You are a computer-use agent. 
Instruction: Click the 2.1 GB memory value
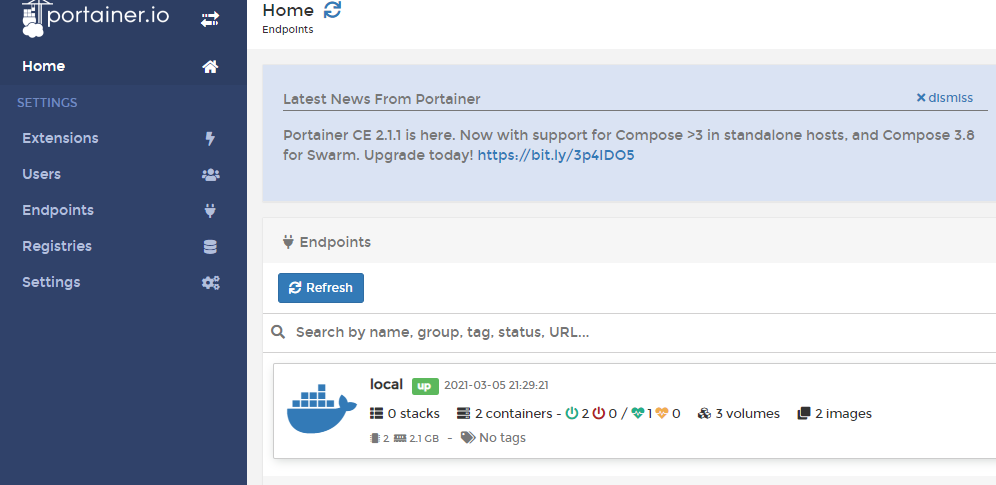[424, 438]
